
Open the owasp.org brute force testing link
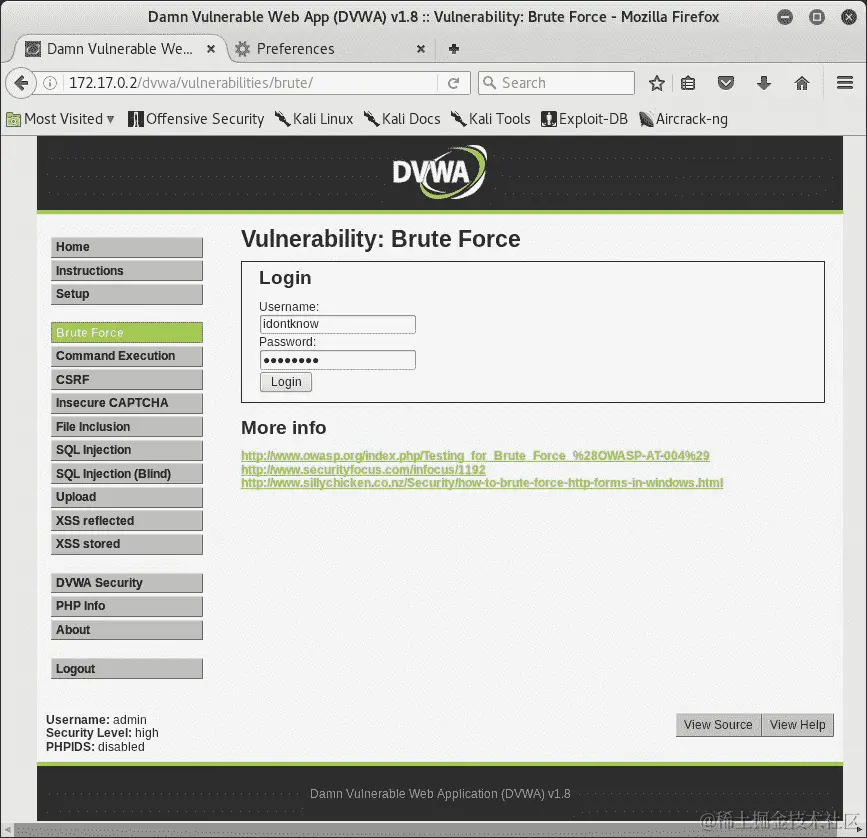(475, 455)
